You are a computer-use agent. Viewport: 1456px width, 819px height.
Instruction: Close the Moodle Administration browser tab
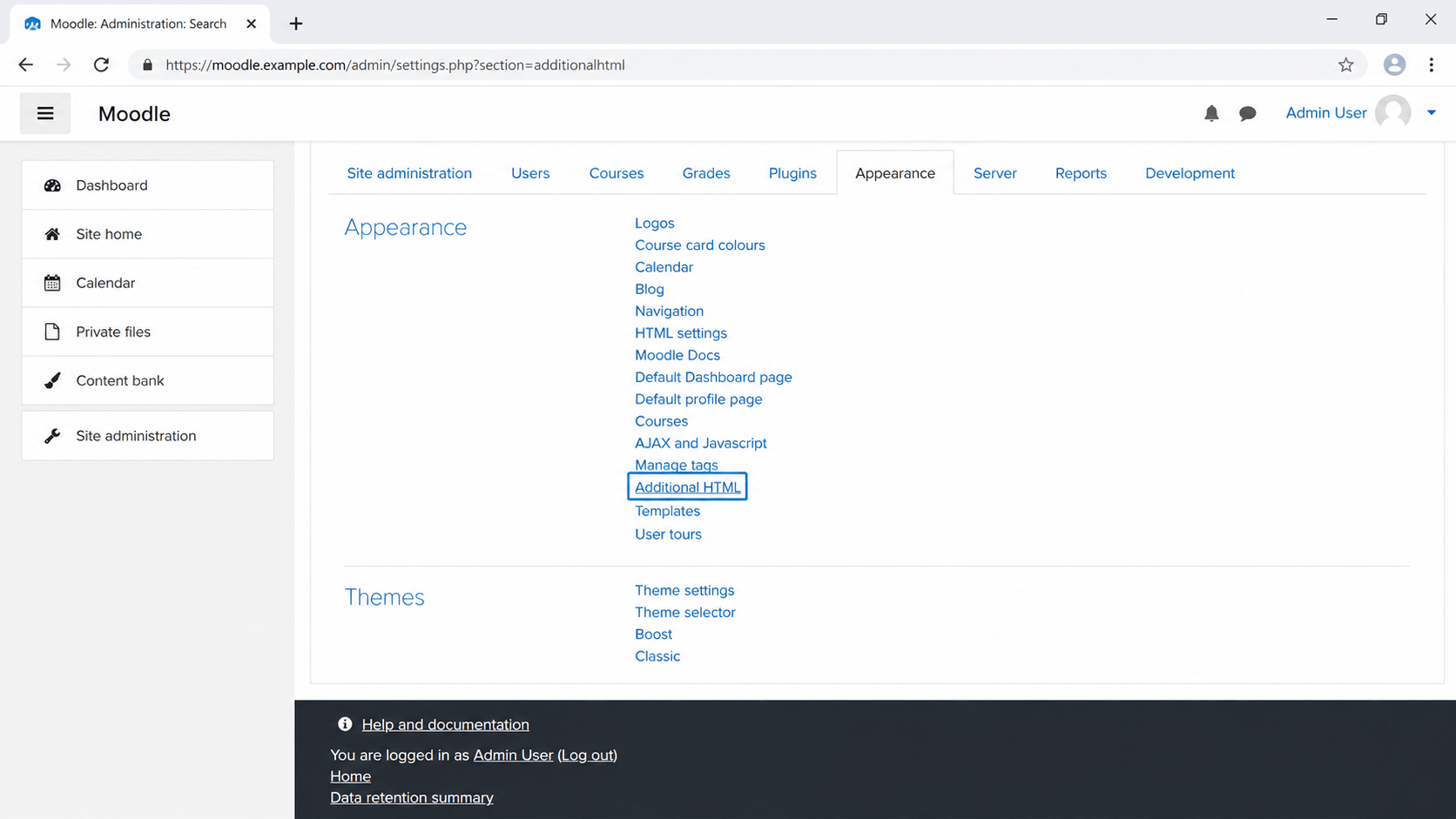coord(251,23)
